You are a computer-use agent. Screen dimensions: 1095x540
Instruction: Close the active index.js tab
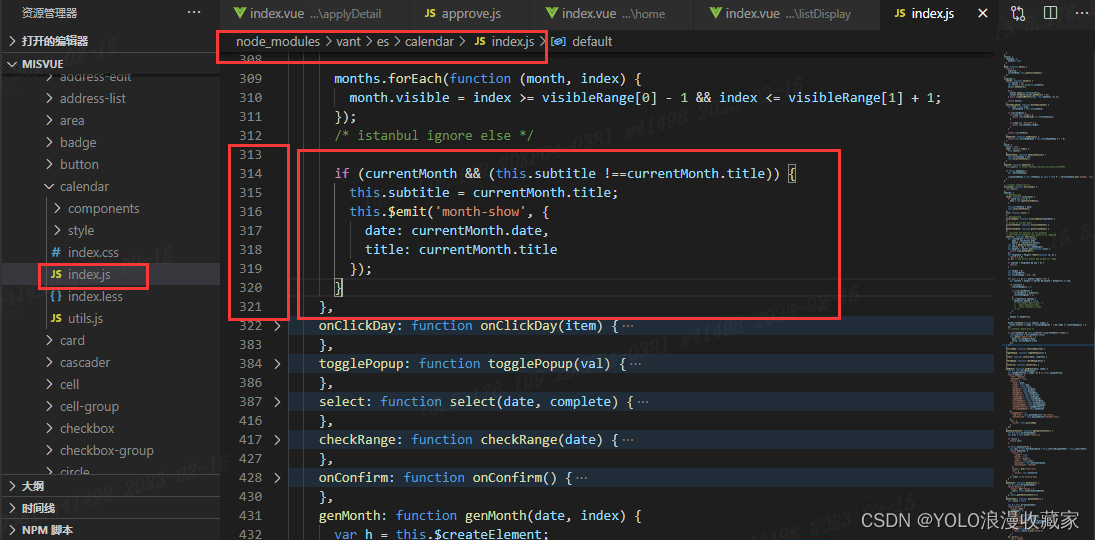pyautogui.click(x=983, y=13)
